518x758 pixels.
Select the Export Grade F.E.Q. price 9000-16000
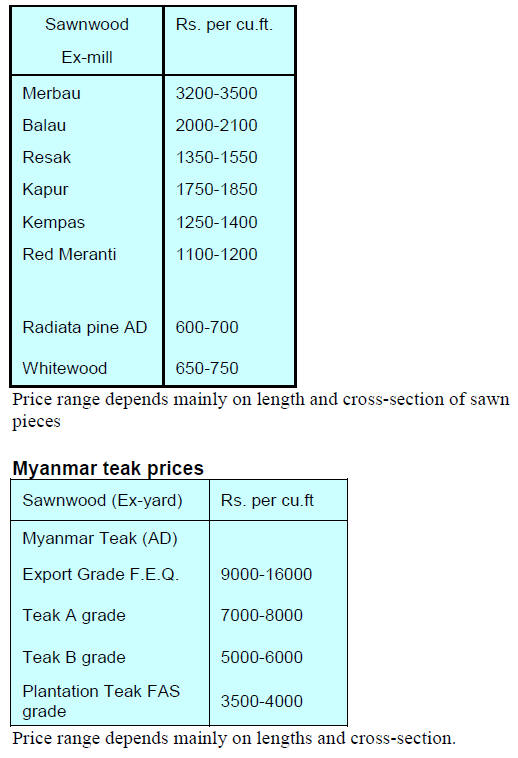click(266, 574)
